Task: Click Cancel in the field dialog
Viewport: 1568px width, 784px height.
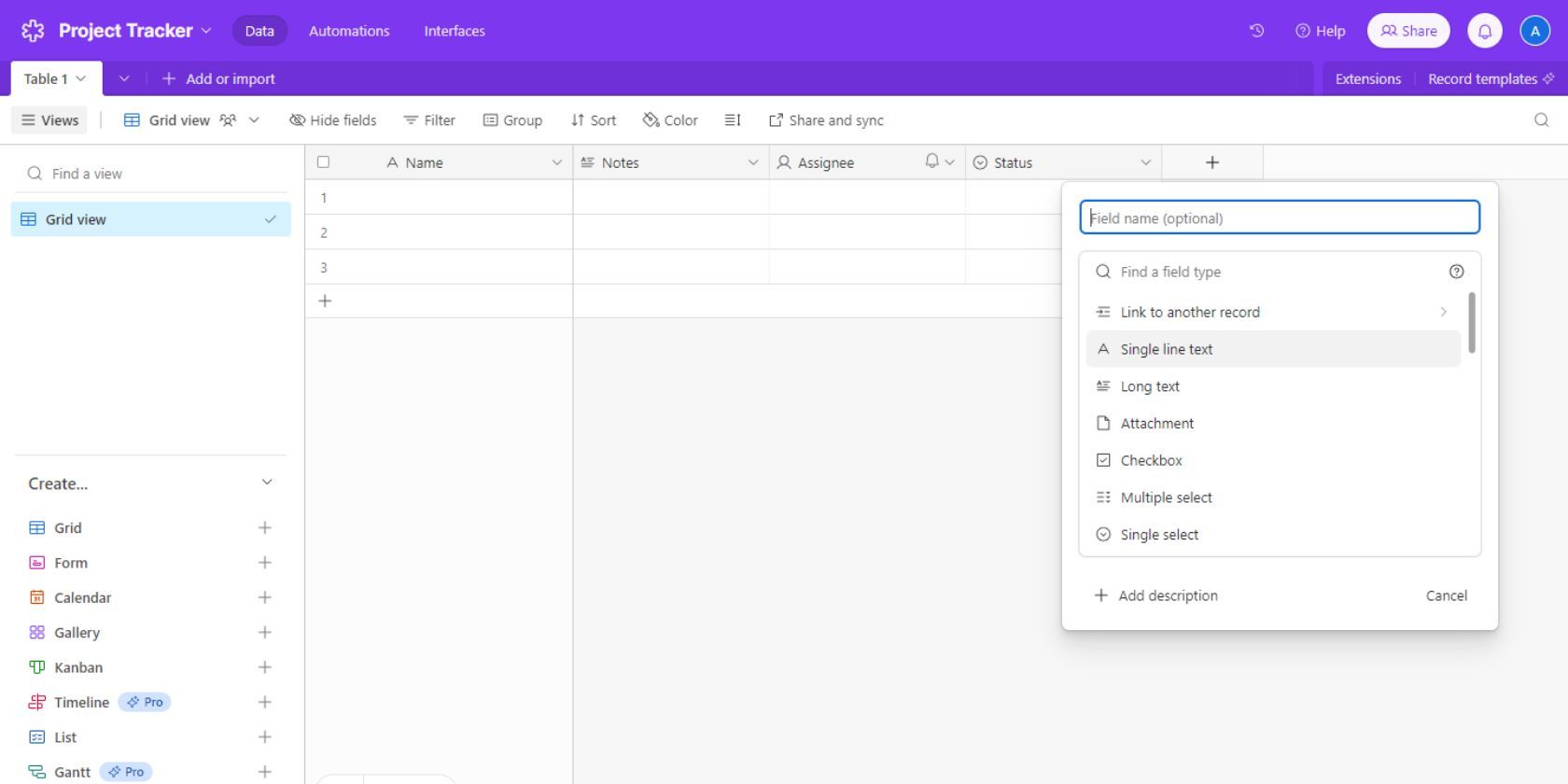Action: (1446, 595)
